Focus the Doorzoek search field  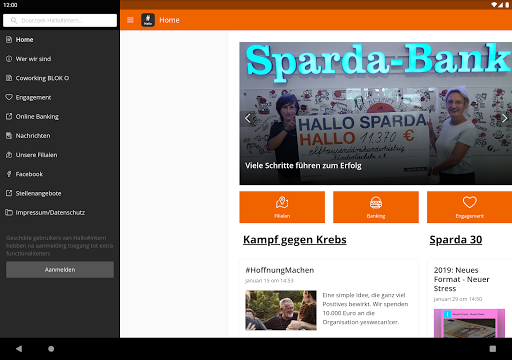60,20
